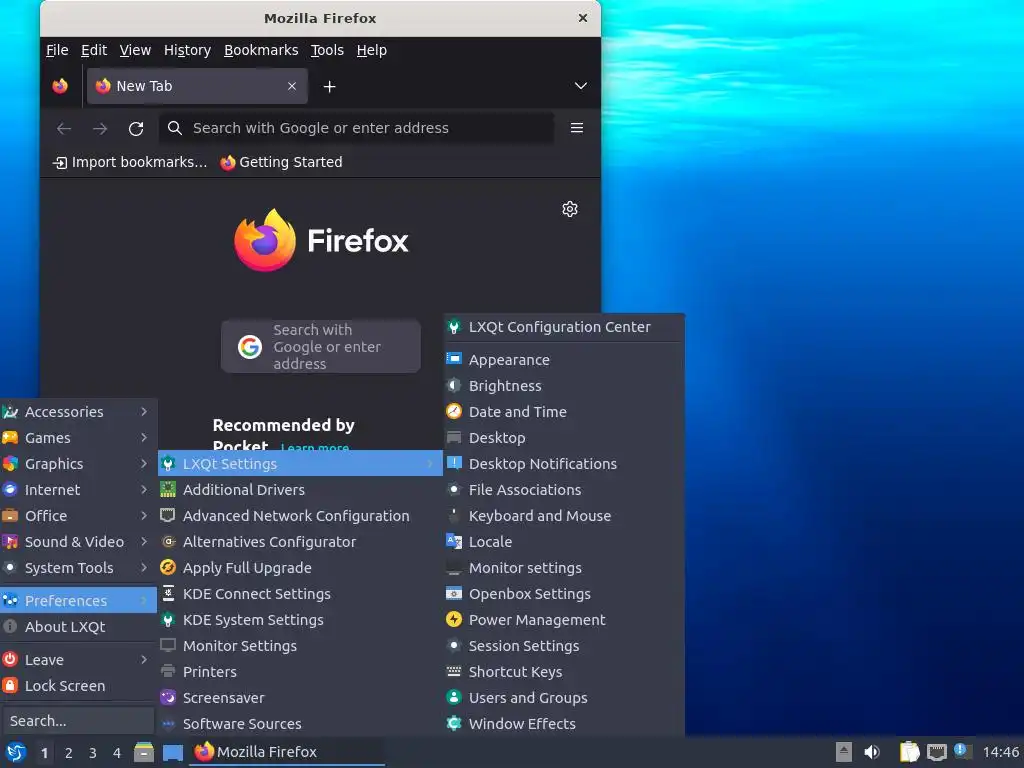Expand Leave submenu arrow
1024x768 pixels.
(144, 660)
